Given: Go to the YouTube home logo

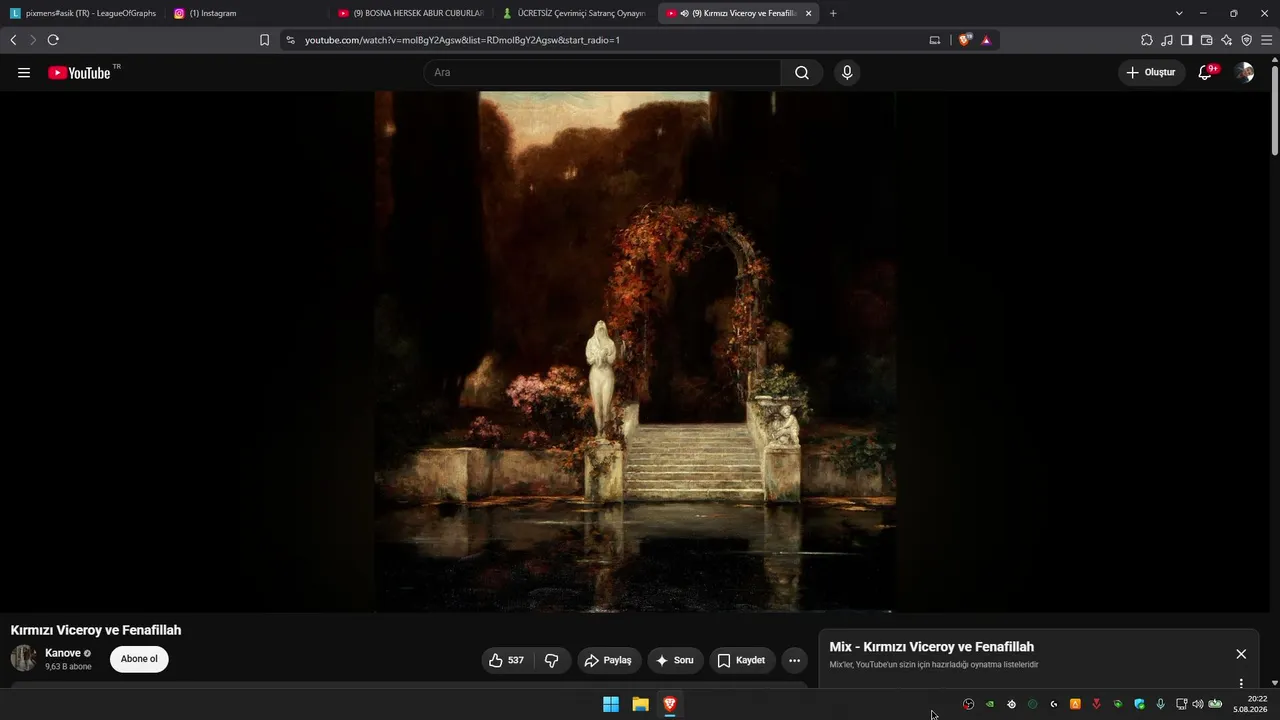Looking at the screenshot, I should click(x=79, y=72).
